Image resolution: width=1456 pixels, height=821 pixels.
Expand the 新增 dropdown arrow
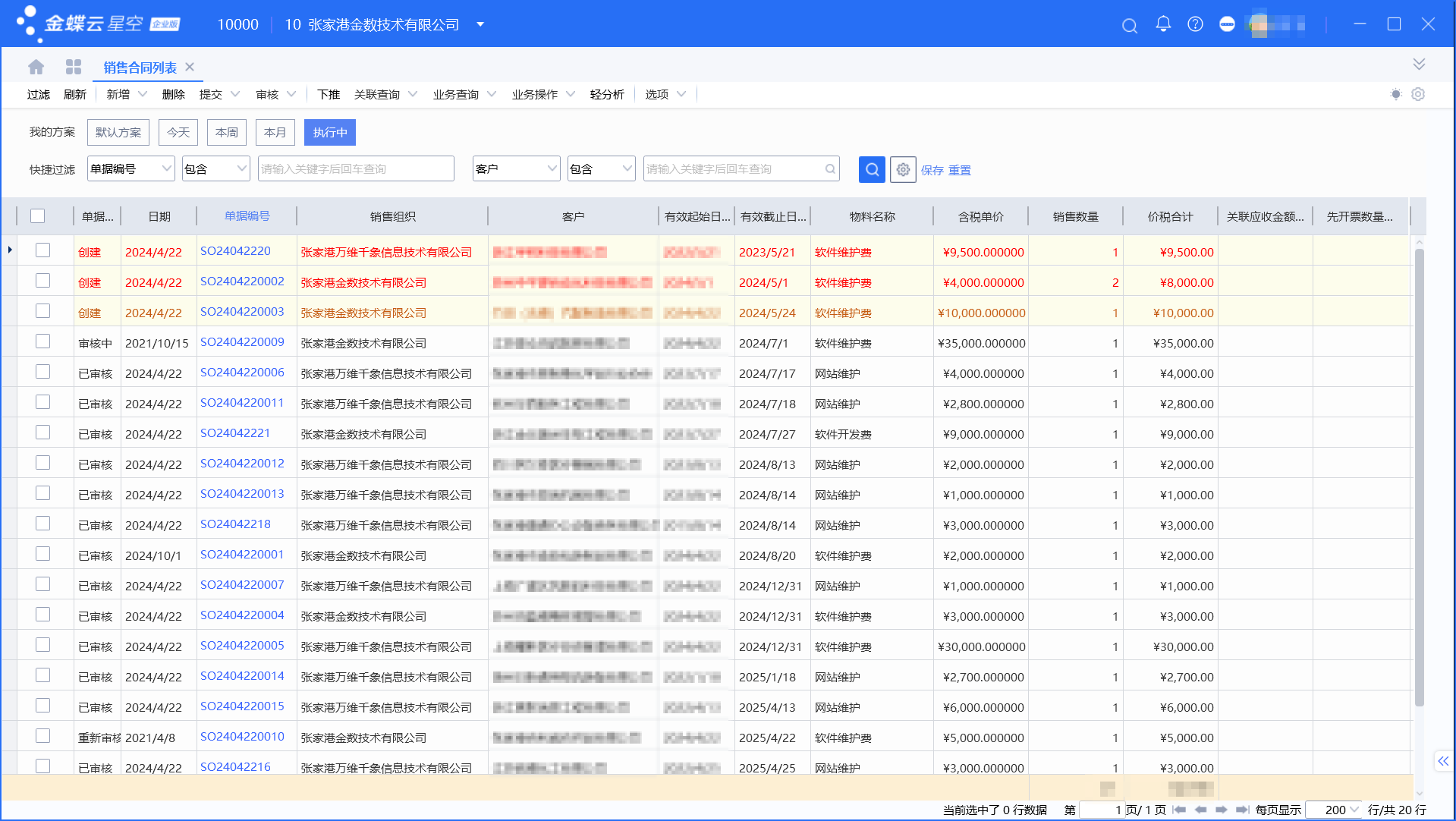142,94
